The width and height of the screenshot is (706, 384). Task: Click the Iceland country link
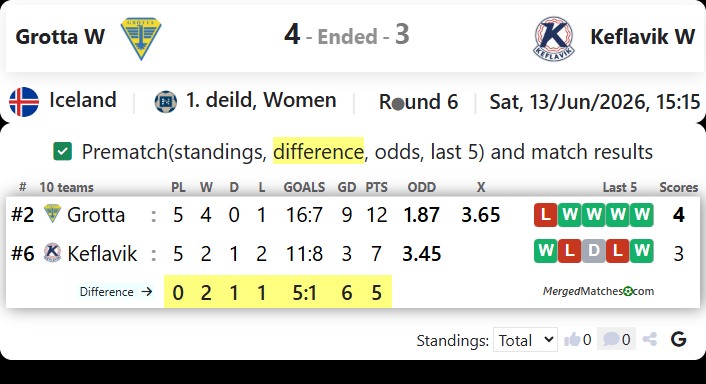click(x=83, y=100)
